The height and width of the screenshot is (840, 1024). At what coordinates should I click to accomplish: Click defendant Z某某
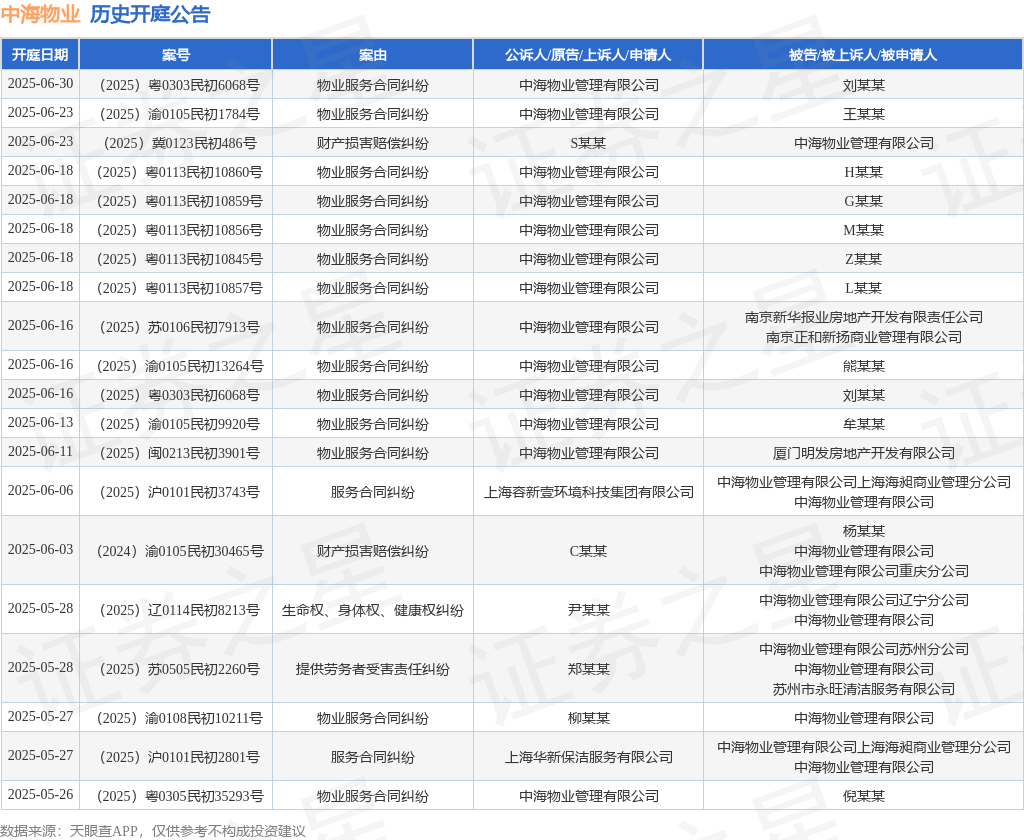(863, 259)
